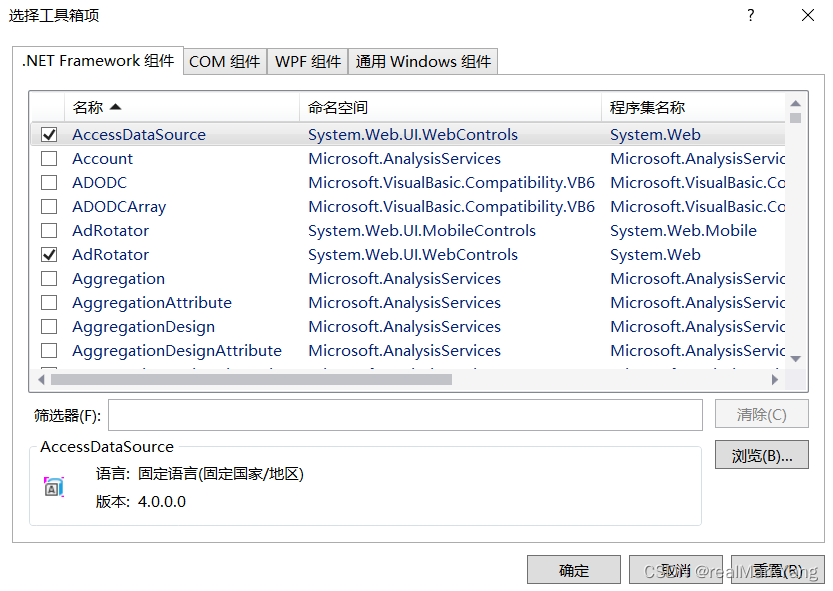This screenshot has height=591, width=833.
Task: Switch to the COM 组件 tab
Action: point(225,61)
